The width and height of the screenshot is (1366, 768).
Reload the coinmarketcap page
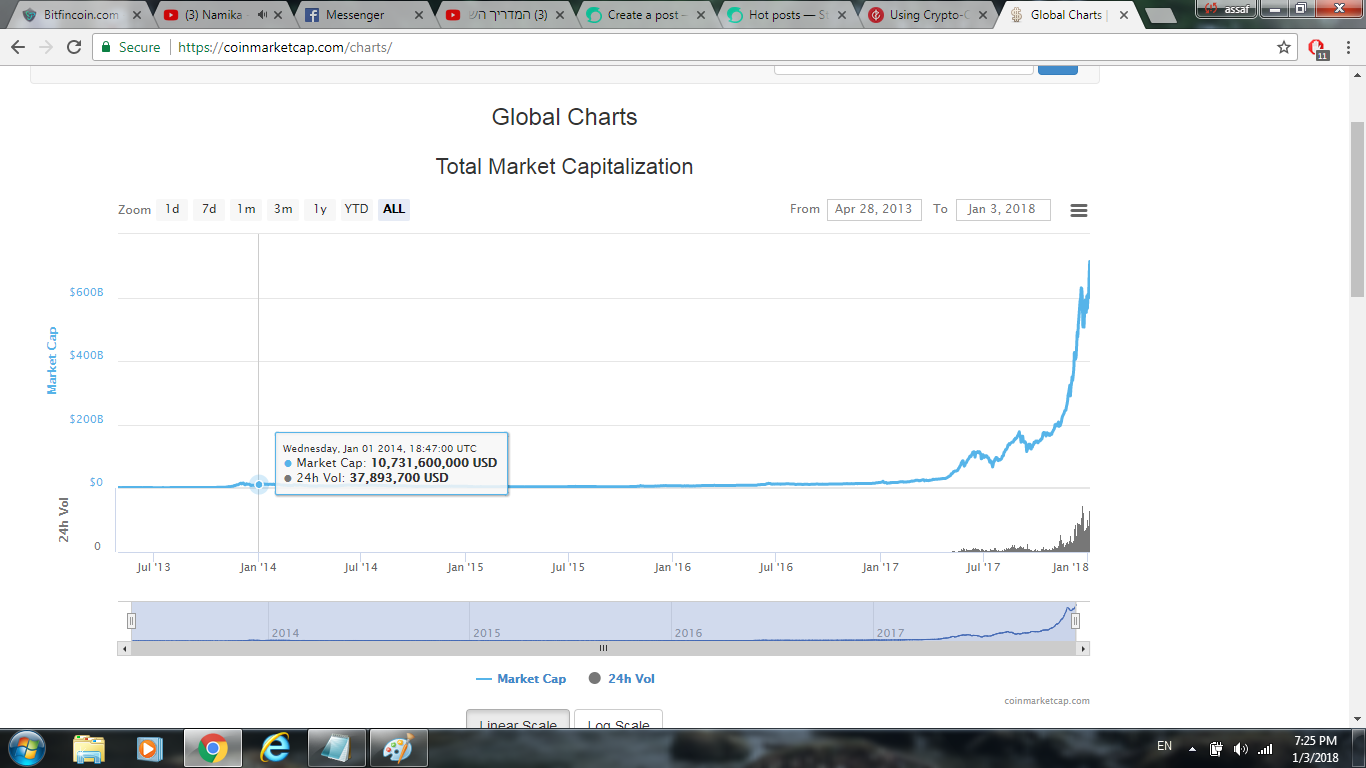74,47
